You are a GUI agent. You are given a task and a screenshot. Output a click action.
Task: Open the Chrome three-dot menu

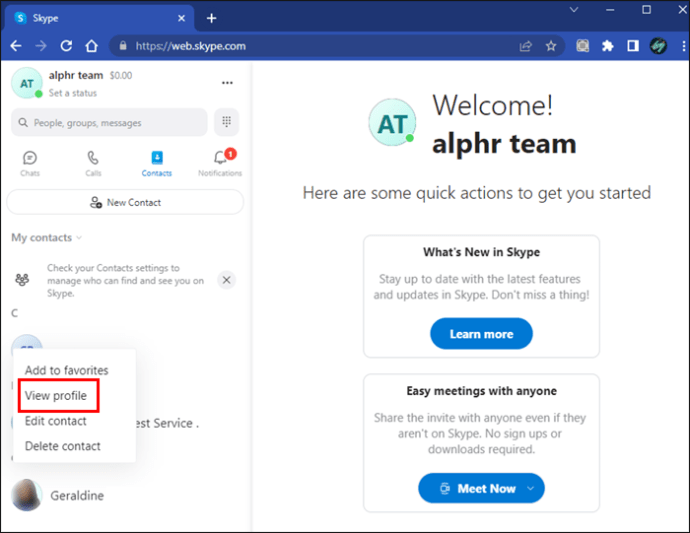pyautogui.click(x=683, y=46)
